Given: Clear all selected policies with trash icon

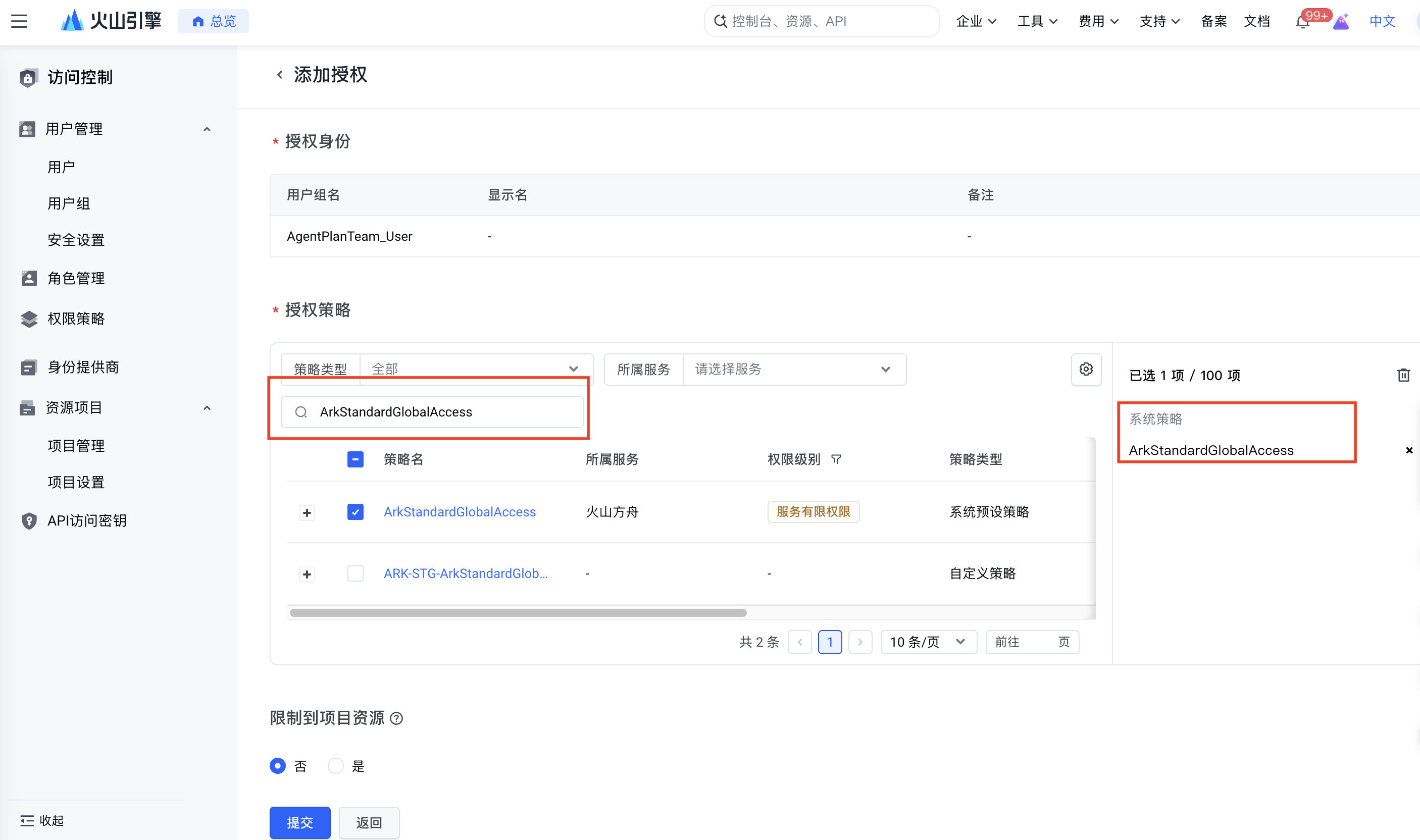Looking at the screenshot, I should [1403, 375].
